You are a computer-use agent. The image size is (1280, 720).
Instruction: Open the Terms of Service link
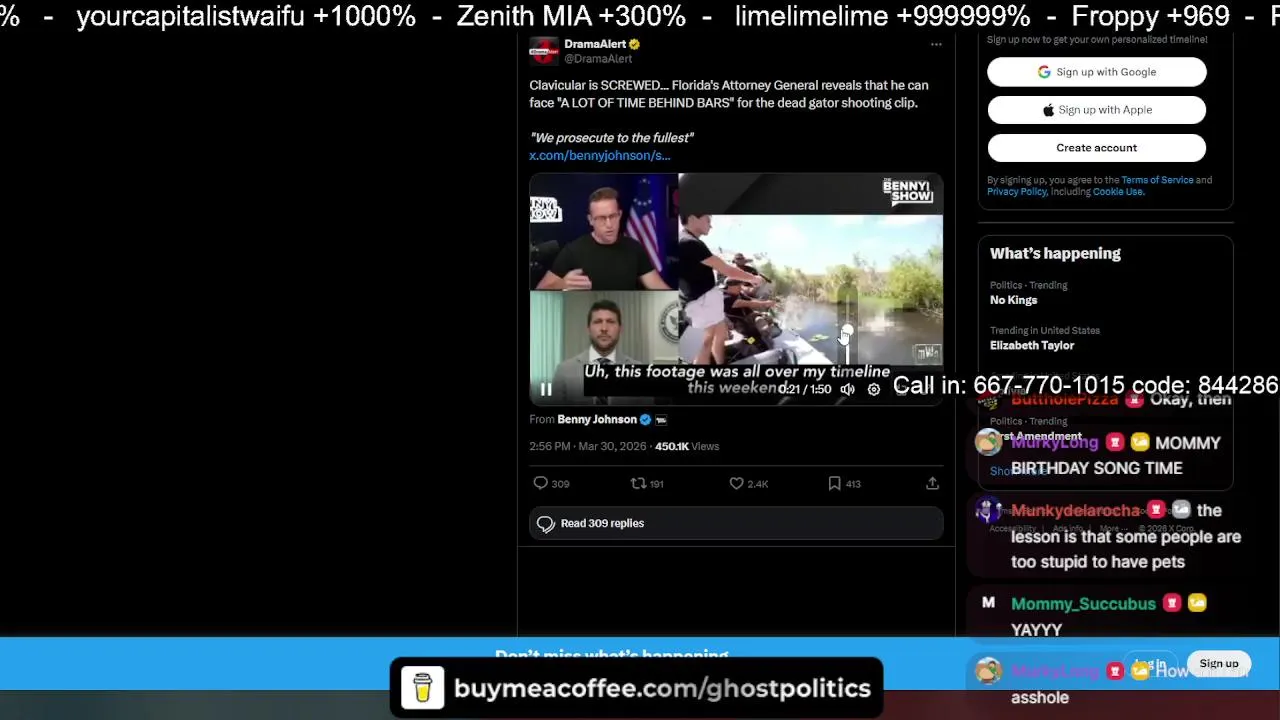1157,180
